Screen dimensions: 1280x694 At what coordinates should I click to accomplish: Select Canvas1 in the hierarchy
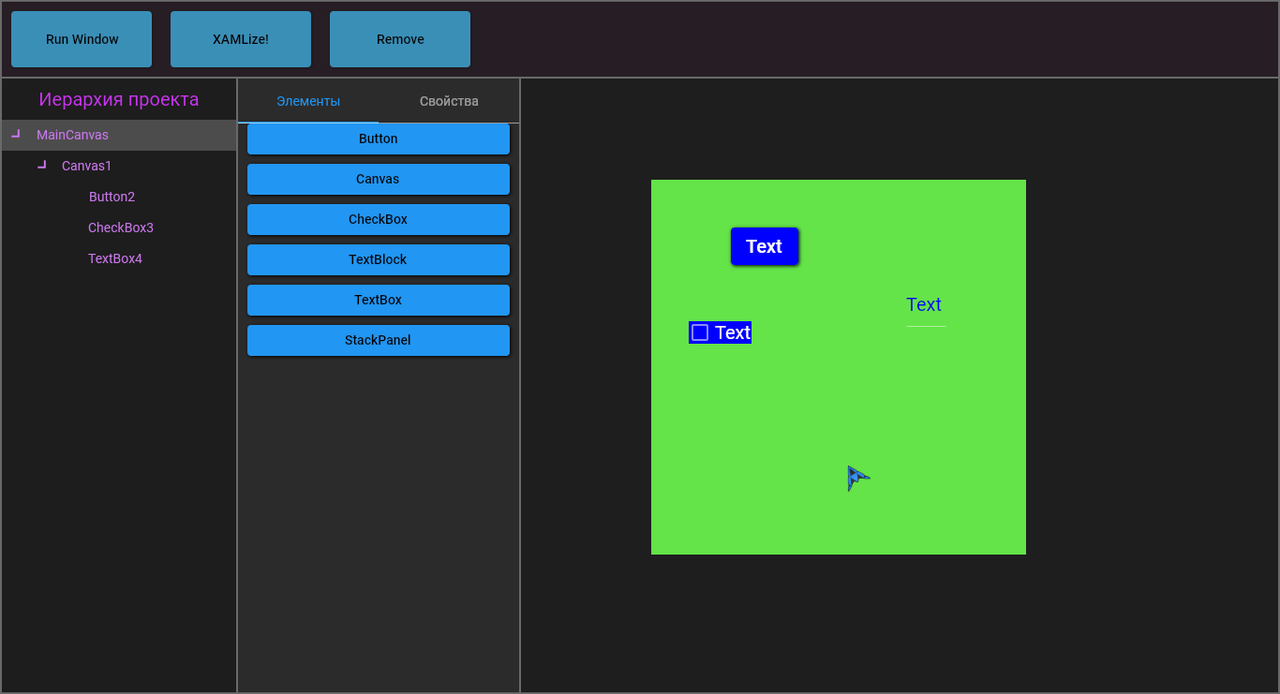click(87, 166)
